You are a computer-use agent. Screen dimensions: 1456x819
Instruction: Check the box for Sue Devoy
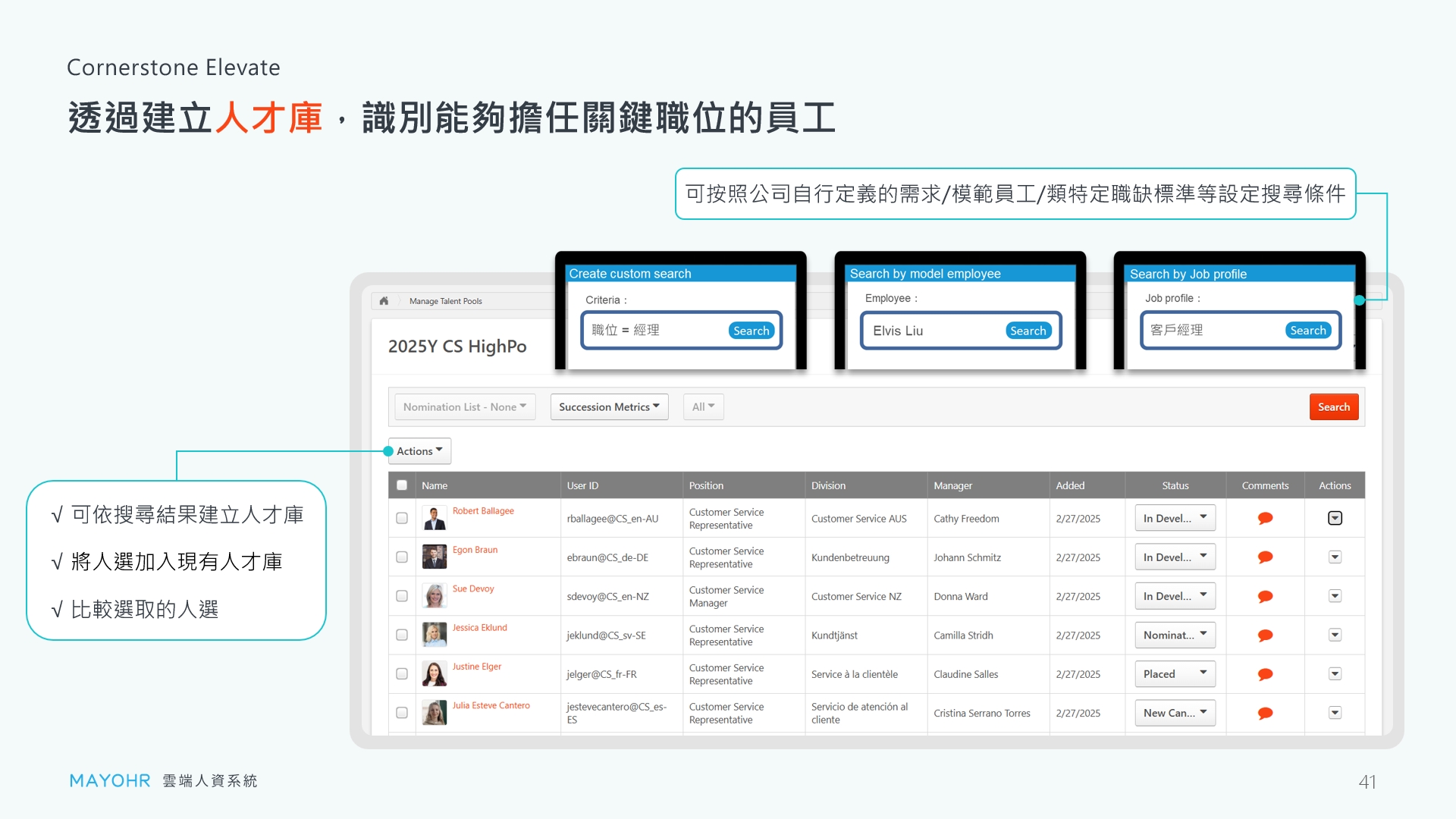[402, 596]
